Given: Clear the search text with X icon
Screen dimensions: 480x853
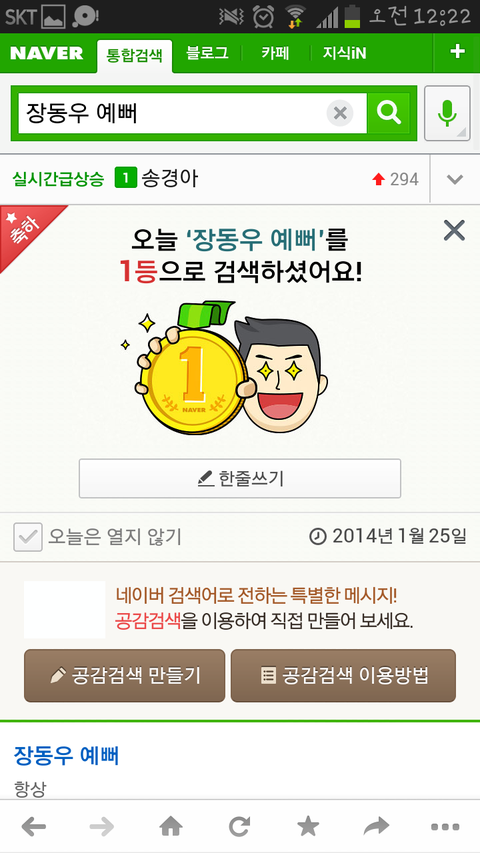Looking at the screenshot, I should point(340,113).
